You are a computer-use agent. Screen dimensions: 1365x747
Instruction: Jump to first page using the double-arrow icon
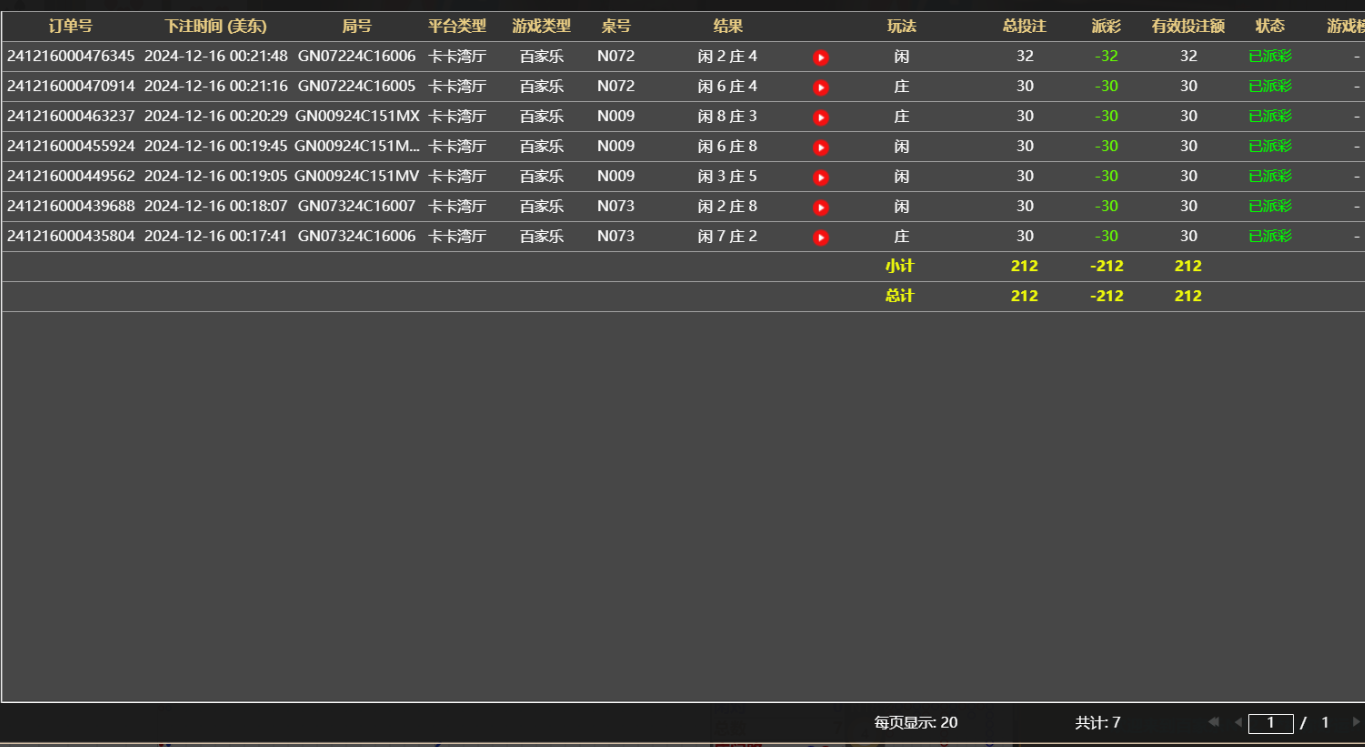pyautogui.click(x=1212, y=722)
